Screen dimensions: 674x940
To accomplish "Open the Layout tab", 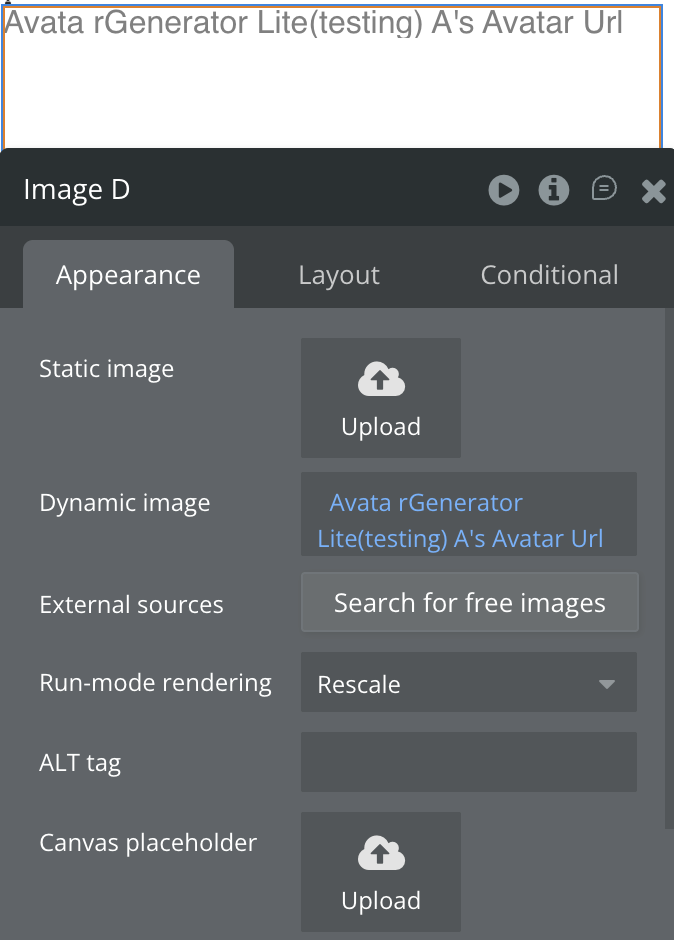I will [x=339, y=275].
